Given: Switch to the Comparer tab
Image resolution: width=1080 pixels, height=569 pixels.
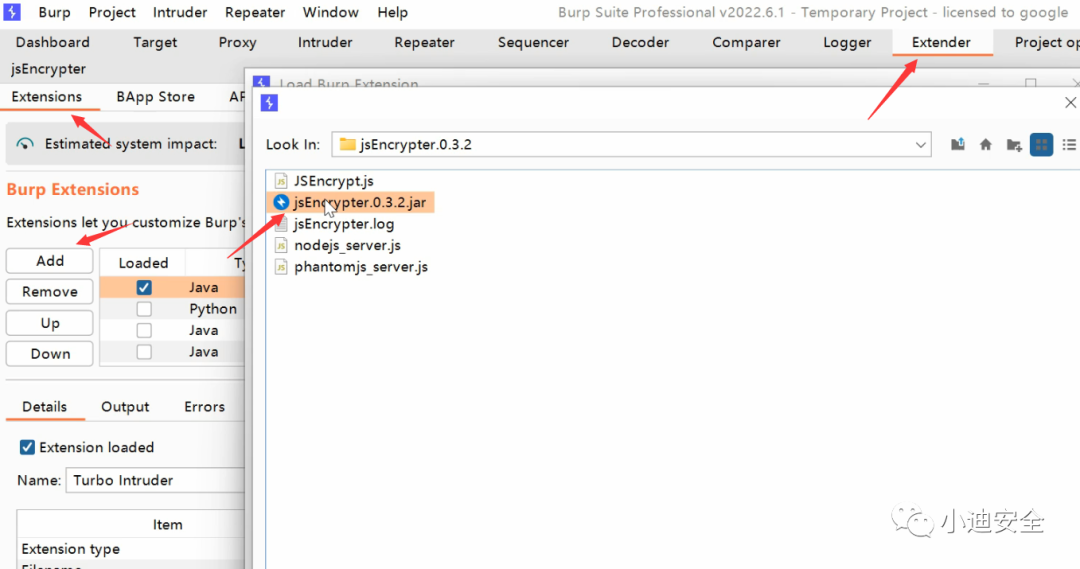Looking at the screenshot, I should [x=746, y=42].
